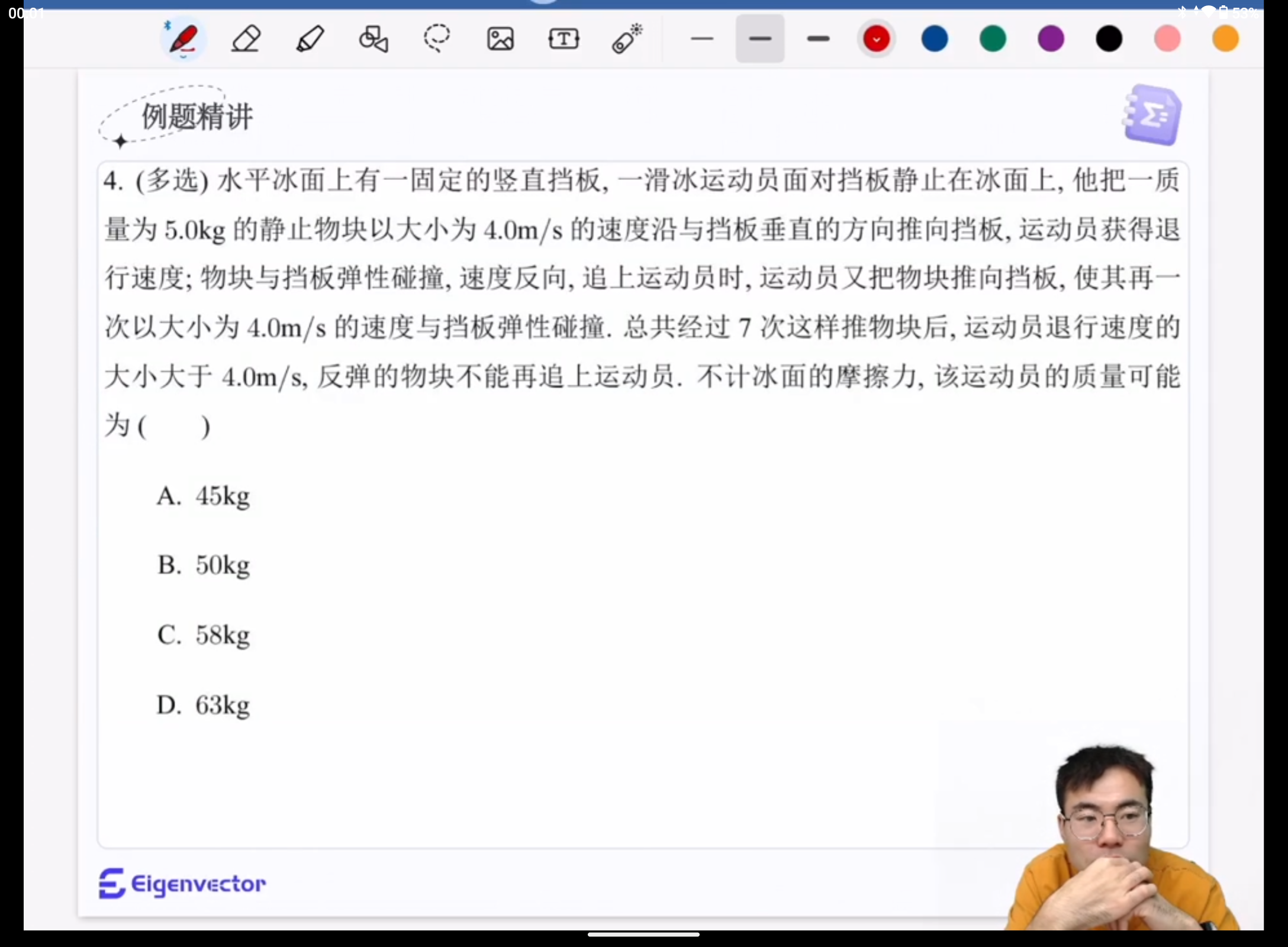
Task: Activate the lasso selection tool
Action: click(437, 38)
